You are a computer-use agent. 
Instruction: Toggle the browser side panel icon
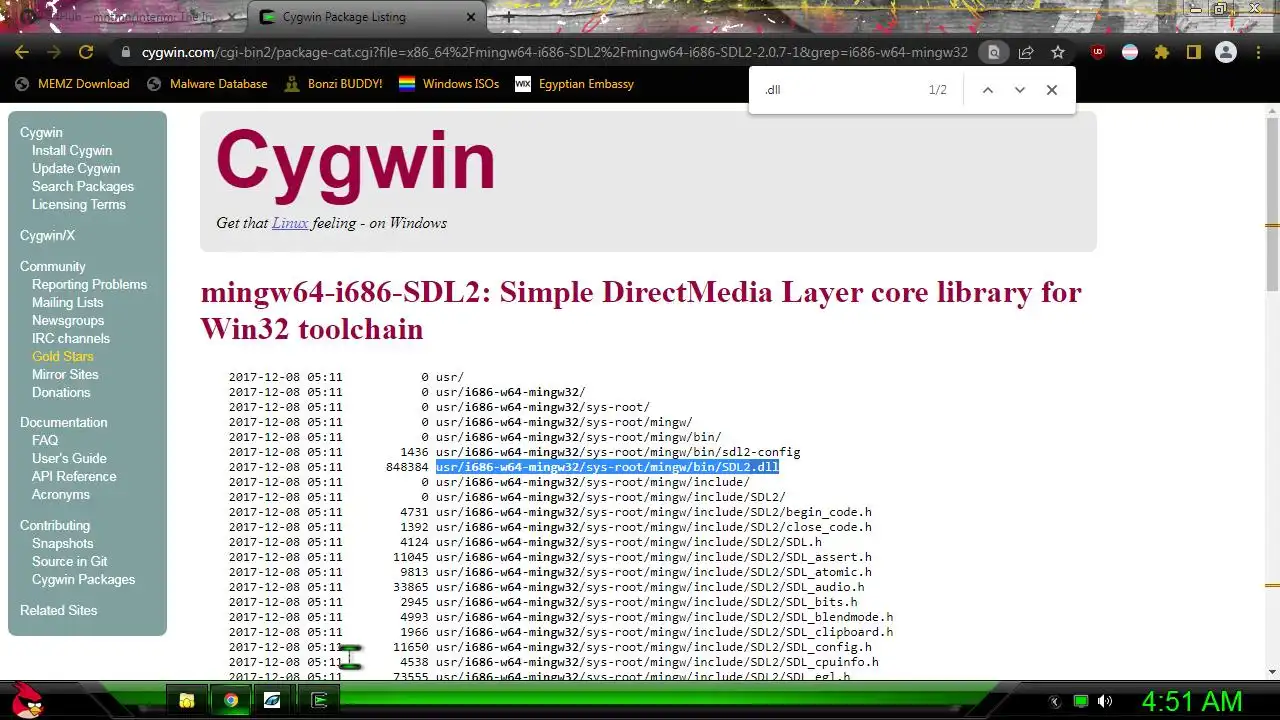coord(1194,52)
